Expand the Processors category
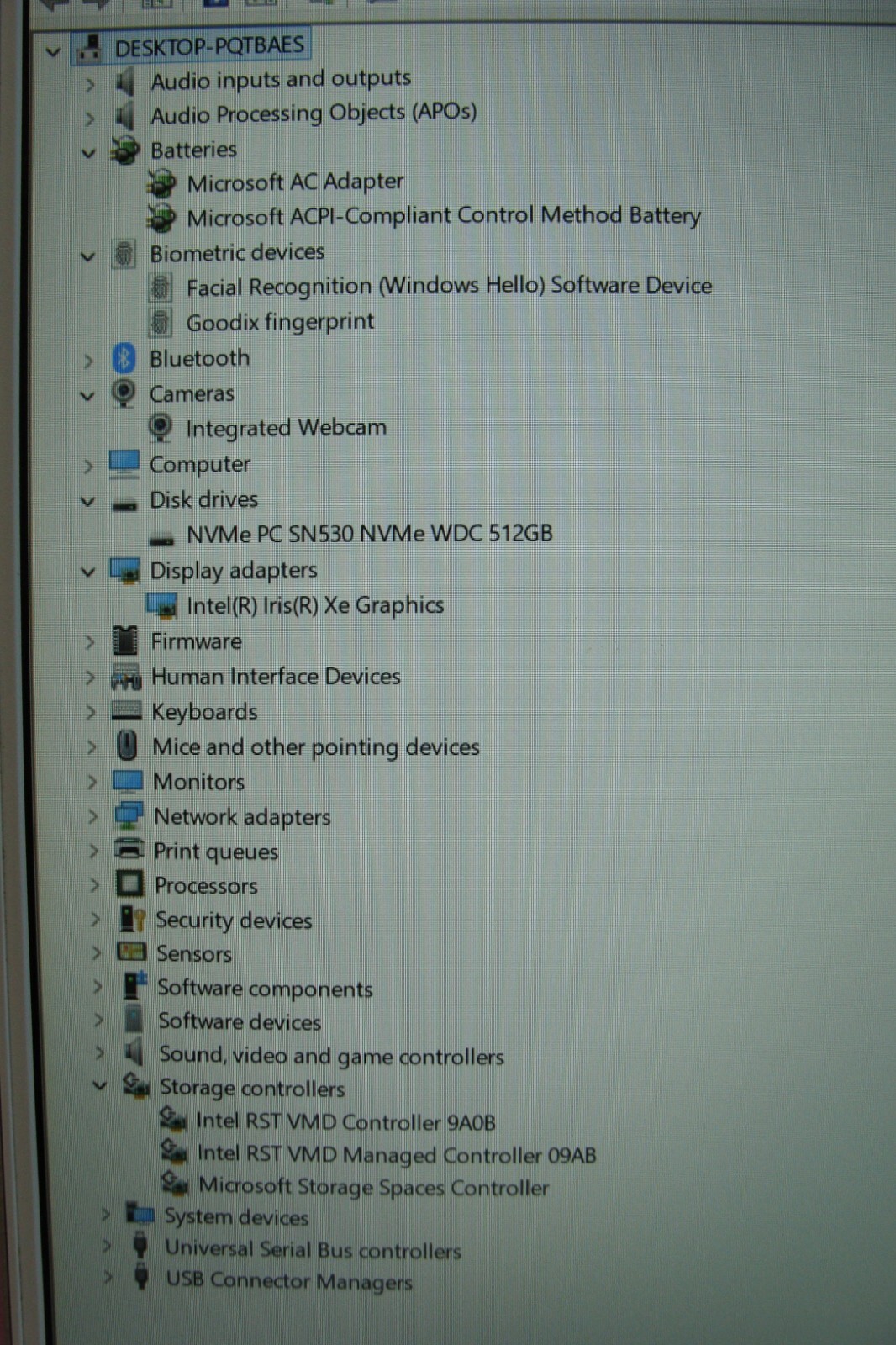This screenshot has height=1345, width=896. pos(94,885)
